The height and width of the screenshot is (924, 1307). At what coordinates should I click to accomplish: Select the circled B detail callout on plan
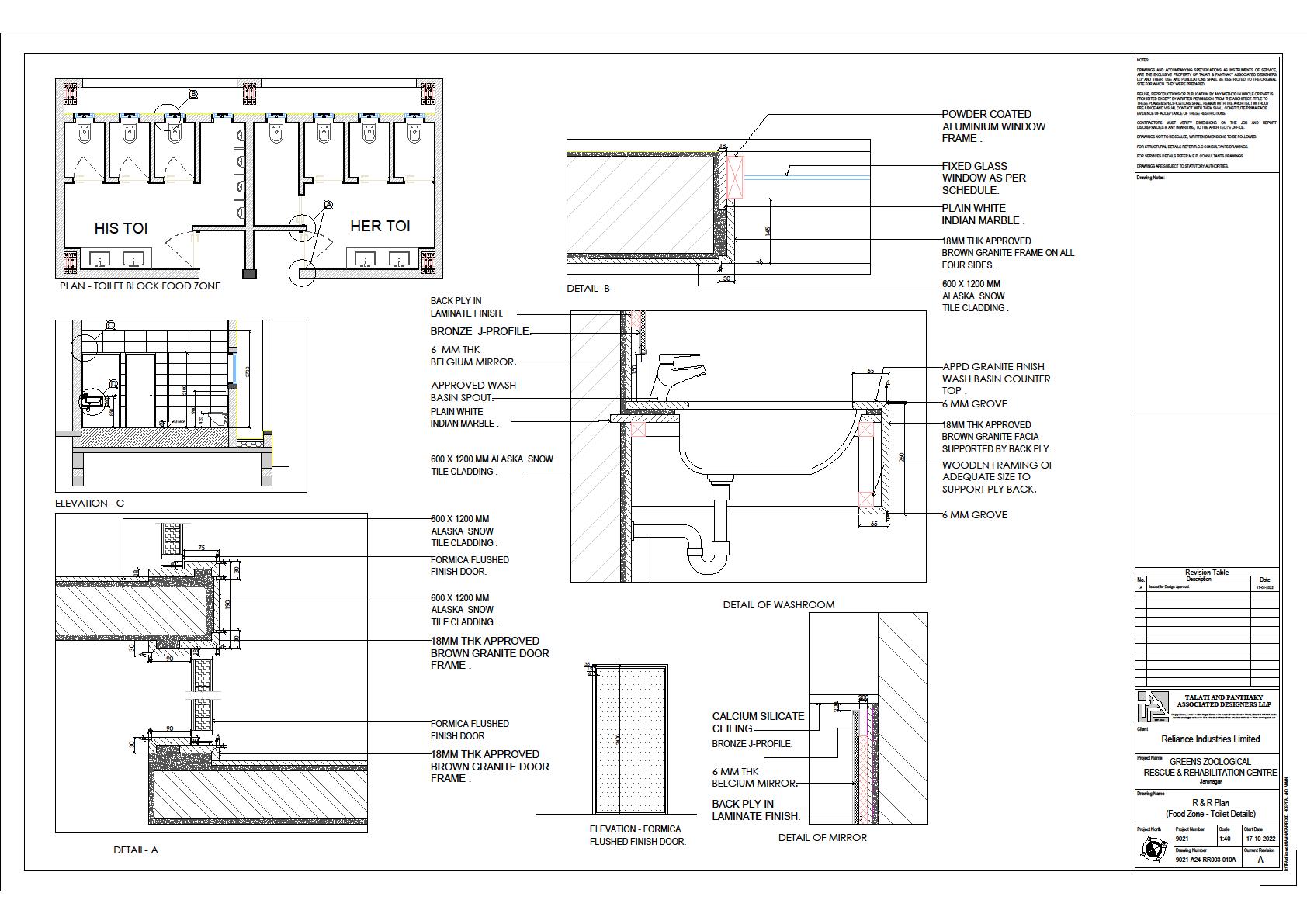(192, 94)
